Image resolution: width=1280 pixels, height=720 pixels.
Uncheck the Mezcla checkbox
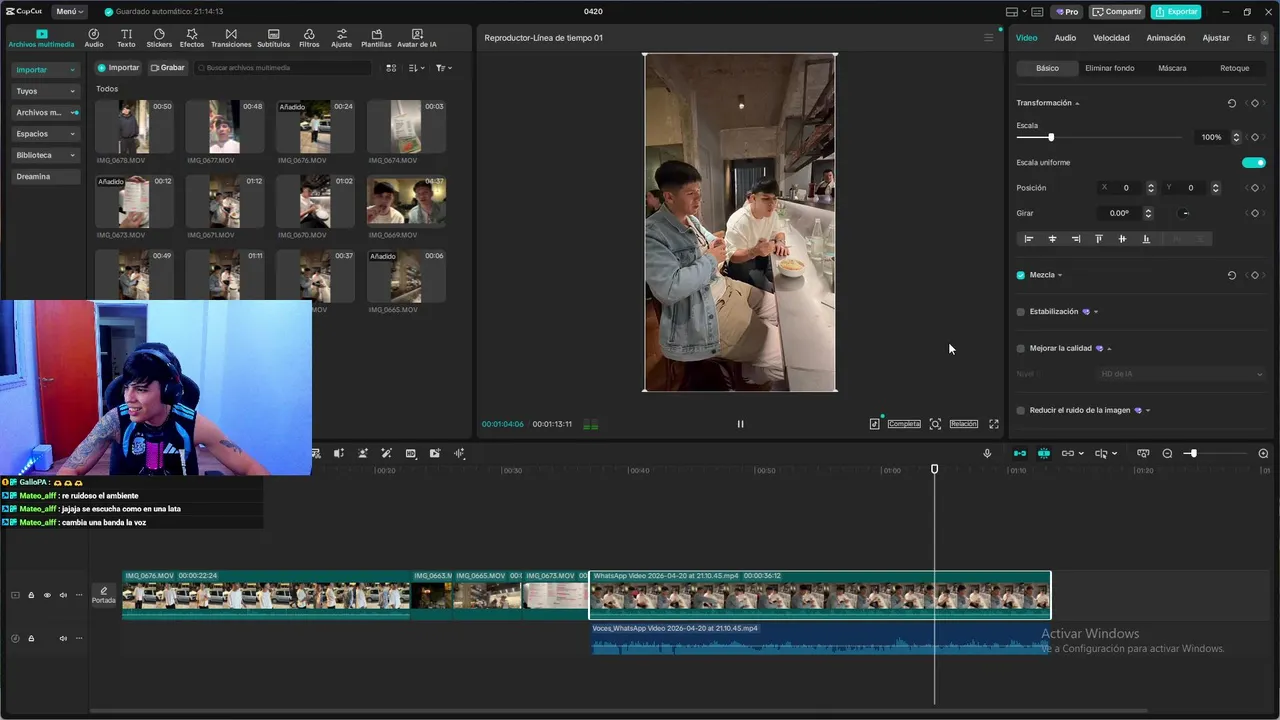tap(1021, 275)
